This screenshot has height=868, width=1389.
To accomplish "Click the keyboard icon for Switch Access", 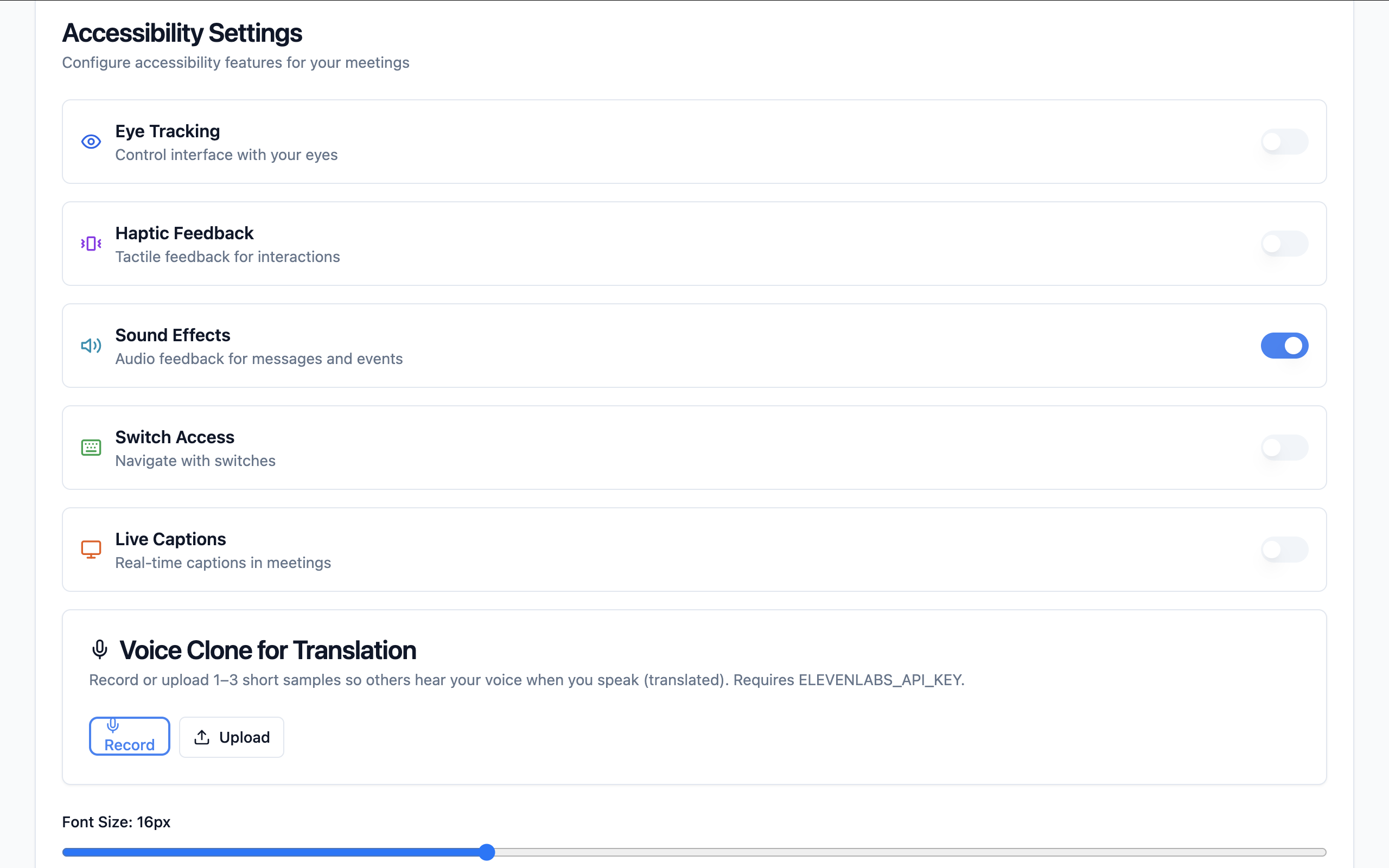I will (x=91, y=447).
